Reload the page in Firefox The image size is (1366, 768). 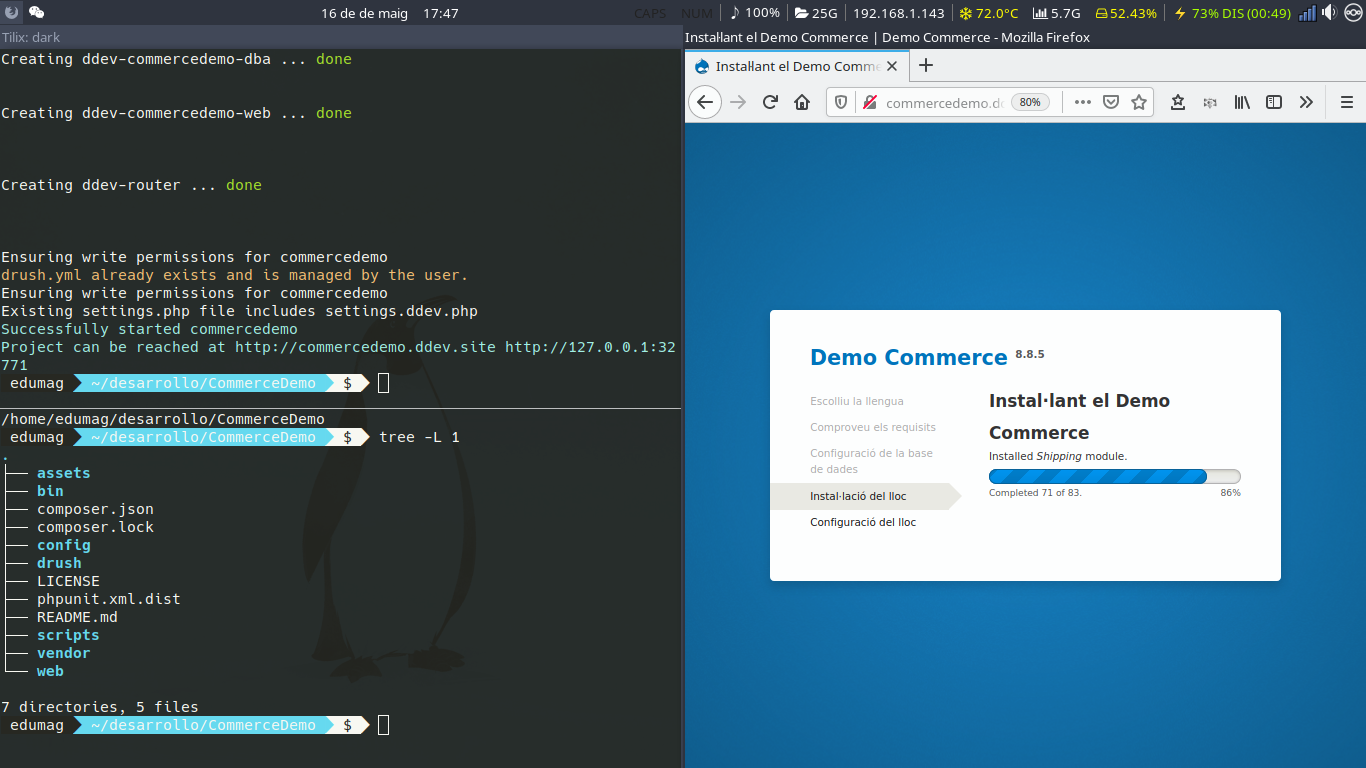(770, 102)
